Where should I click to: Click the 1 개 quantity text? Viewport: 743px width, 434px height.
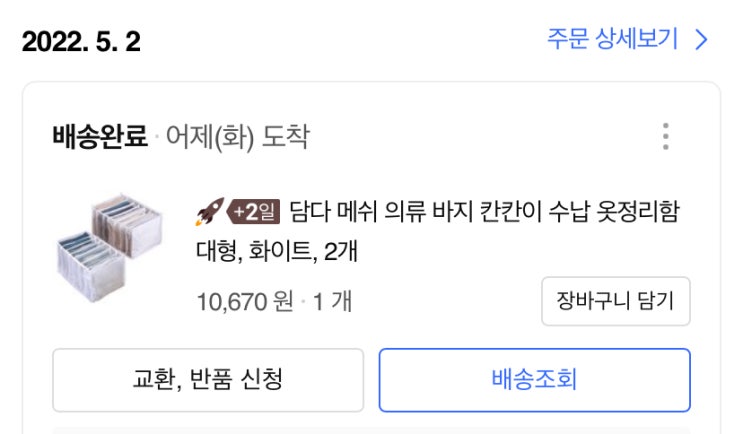pos(329,300)
